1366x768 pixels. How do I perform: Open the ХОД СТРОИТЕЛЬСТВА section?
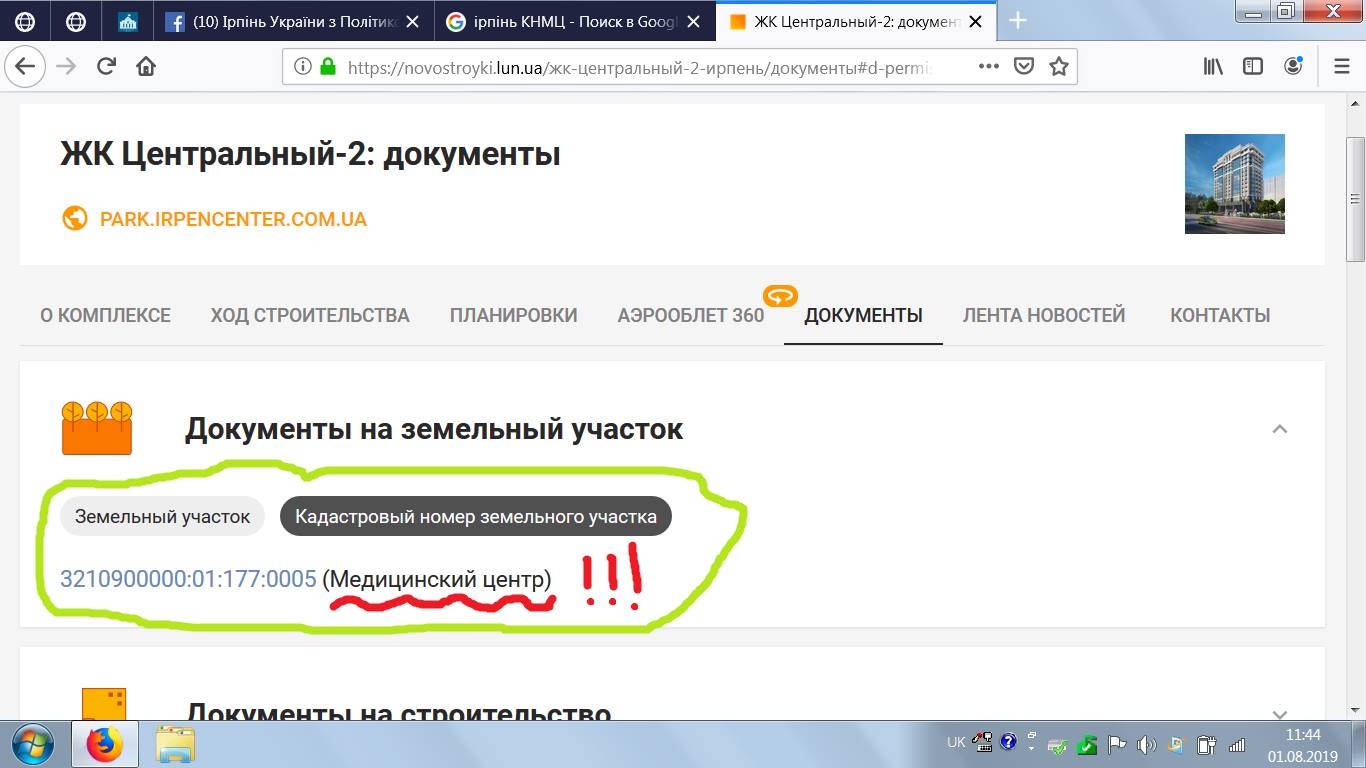310,315
